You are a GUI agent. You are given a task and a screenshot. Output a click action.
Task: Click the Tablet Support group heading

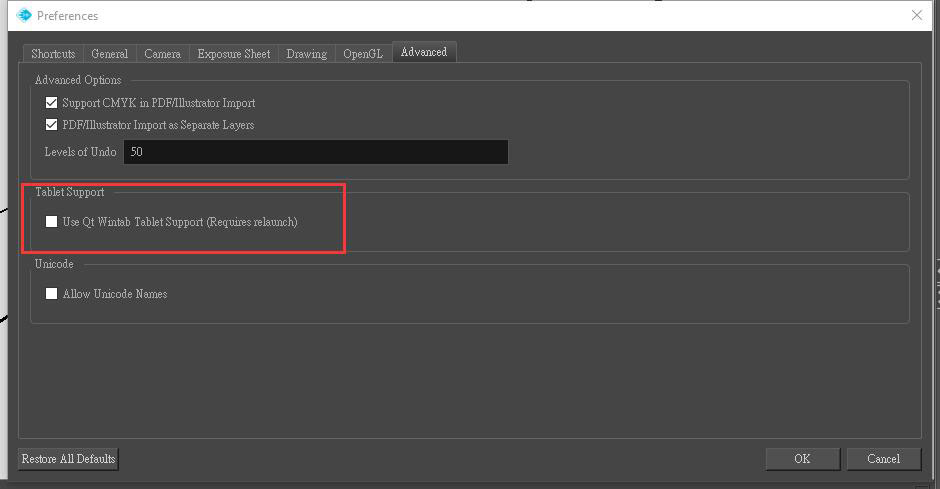coord(70,192)
